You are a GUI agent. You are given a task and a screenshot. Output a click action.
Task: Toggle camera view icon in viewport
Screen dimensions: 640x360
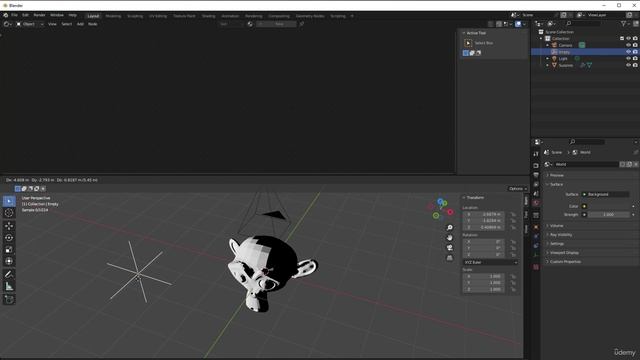[449, 248]
